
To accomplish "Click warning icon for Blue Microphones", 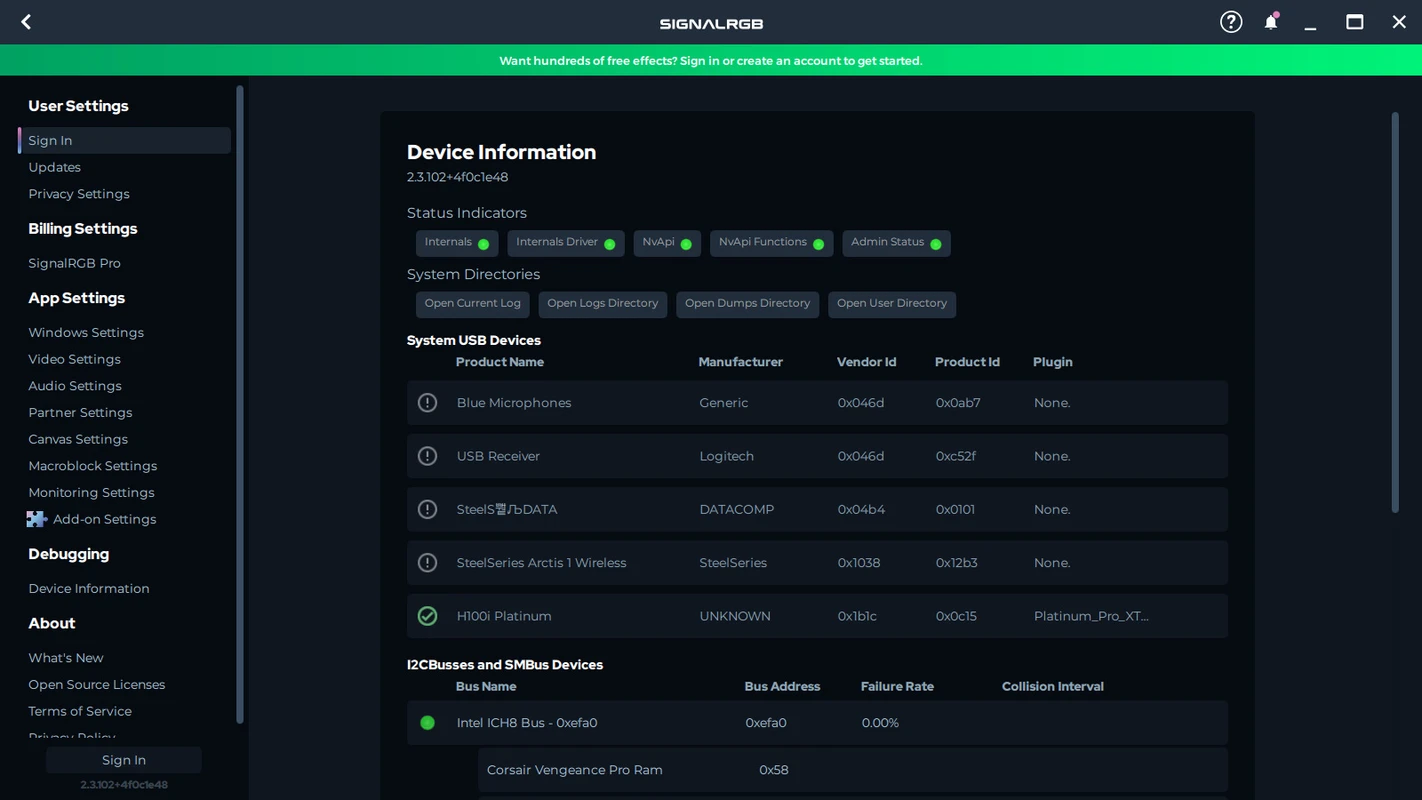I will (x=427, y=403).
